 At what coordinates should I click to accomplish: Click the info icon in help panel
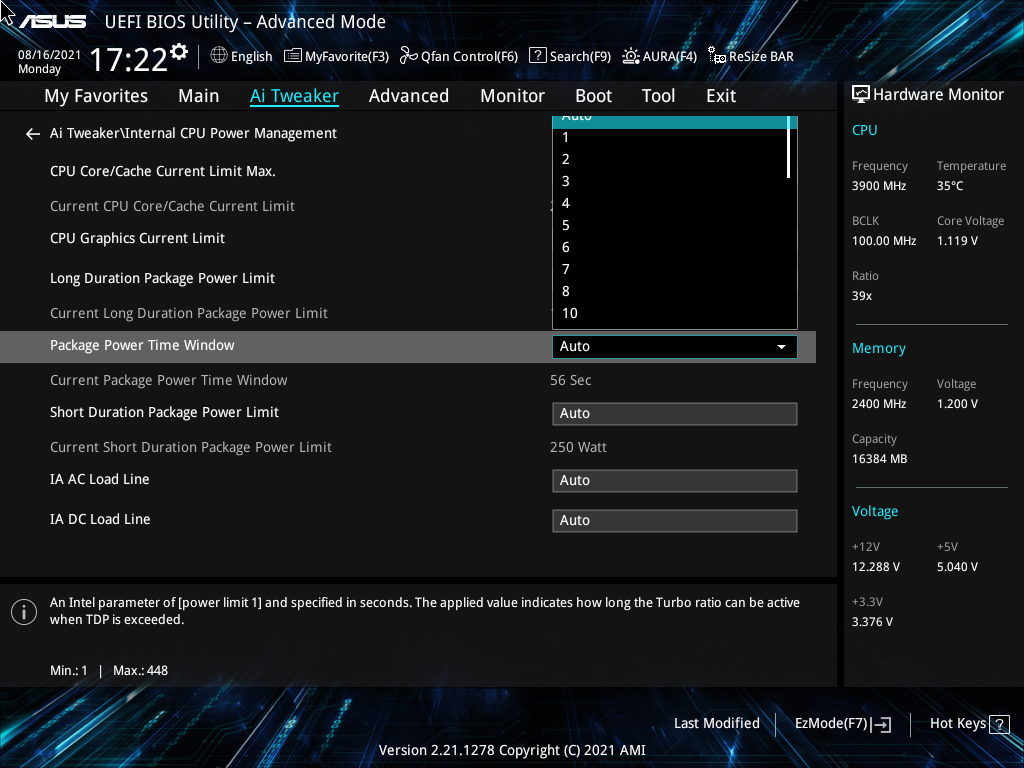coord(24,612)
